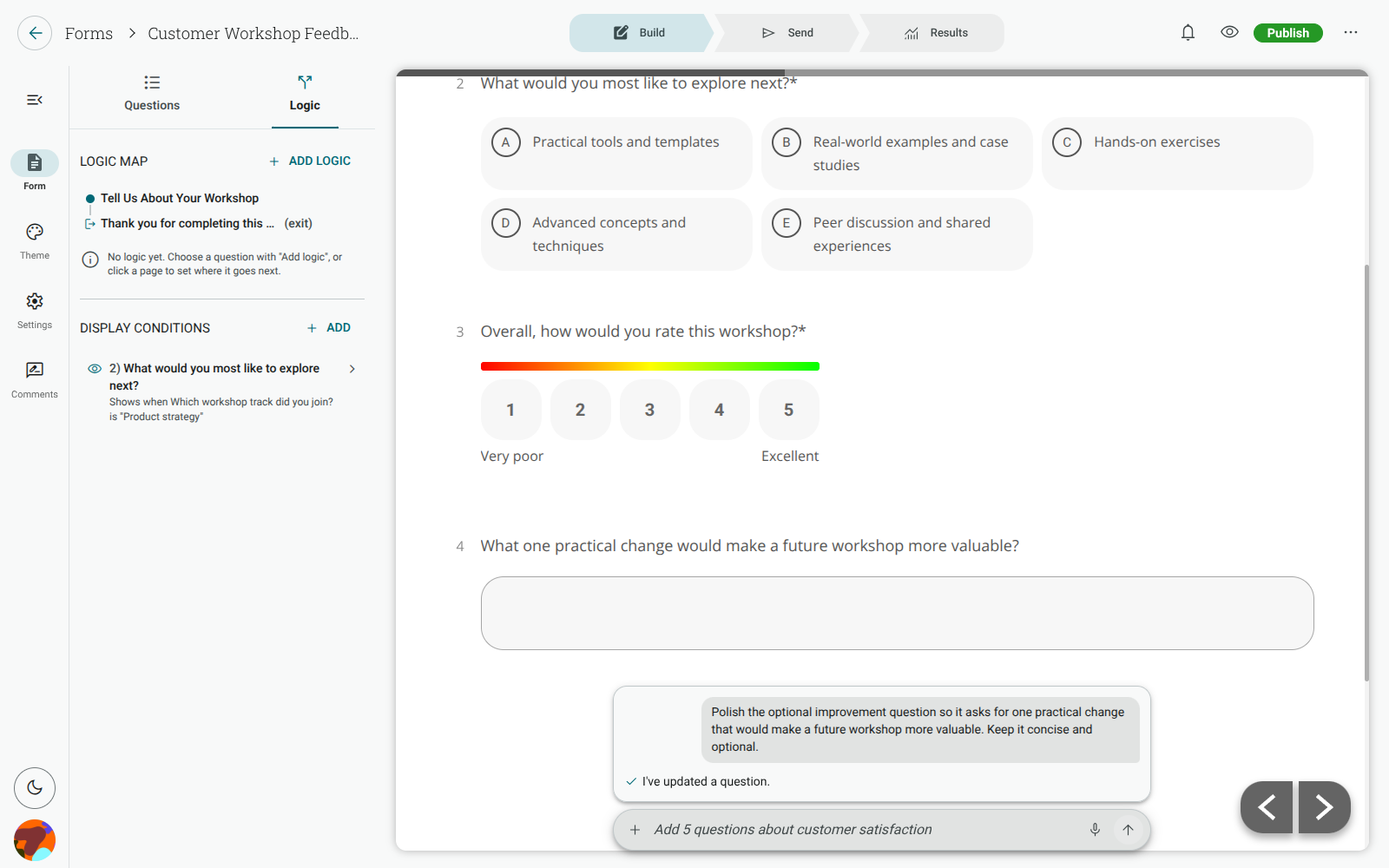
Task: Choose option B Real-world examples
Action: 897,154
